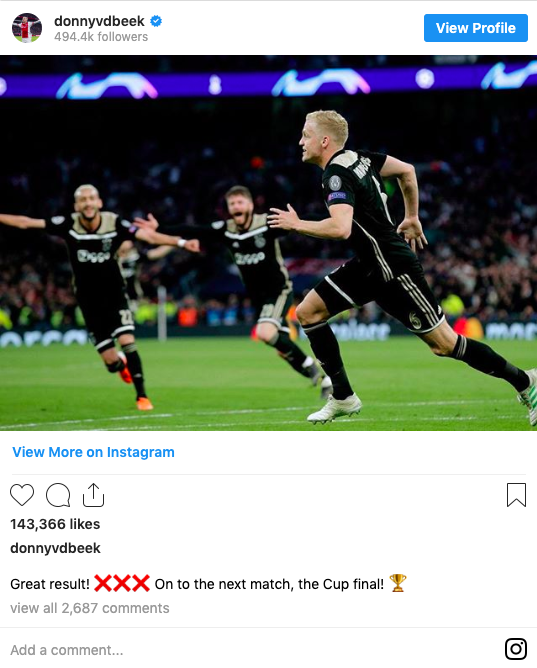Open comments via speech bubble icon
The image size is (537, 668).
click(58, 495)
